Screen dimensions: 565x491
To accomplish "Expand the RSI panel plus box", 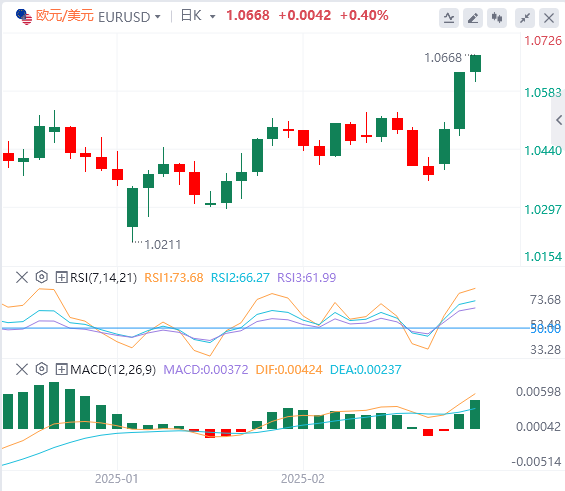I will 61,277.
